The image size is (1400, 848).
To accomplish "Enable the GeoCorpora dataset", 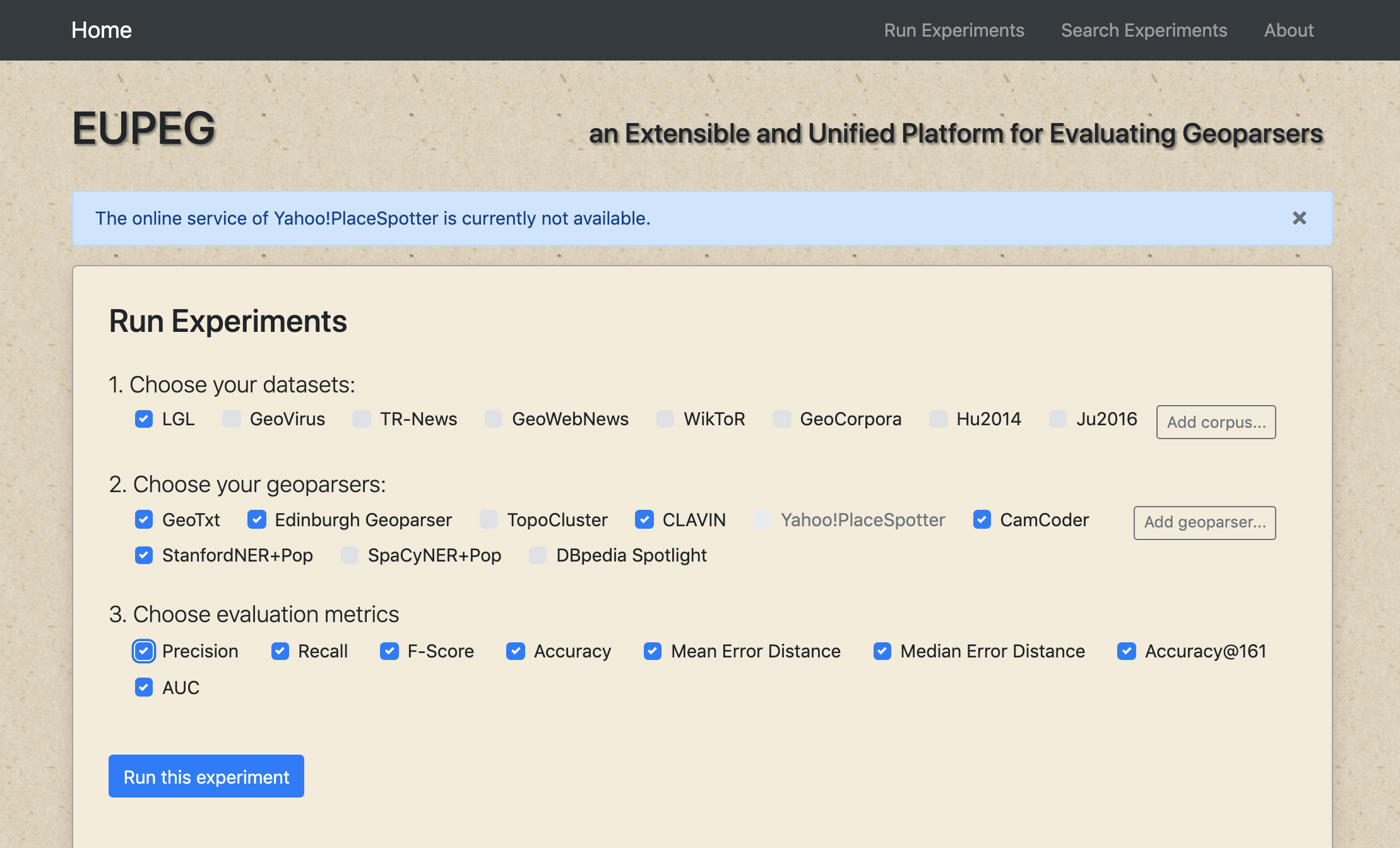I will pyautogui.click(x=781, y=419).
